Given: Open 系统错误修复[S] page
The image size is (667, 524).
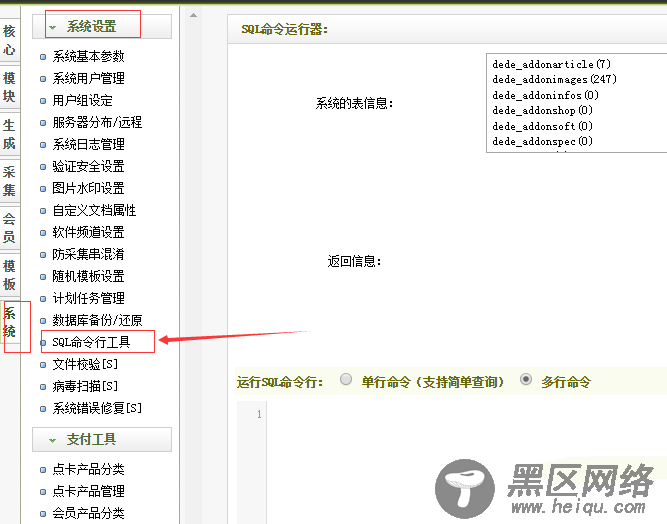Looking at the screenshot, I should (x=97, y=409).
